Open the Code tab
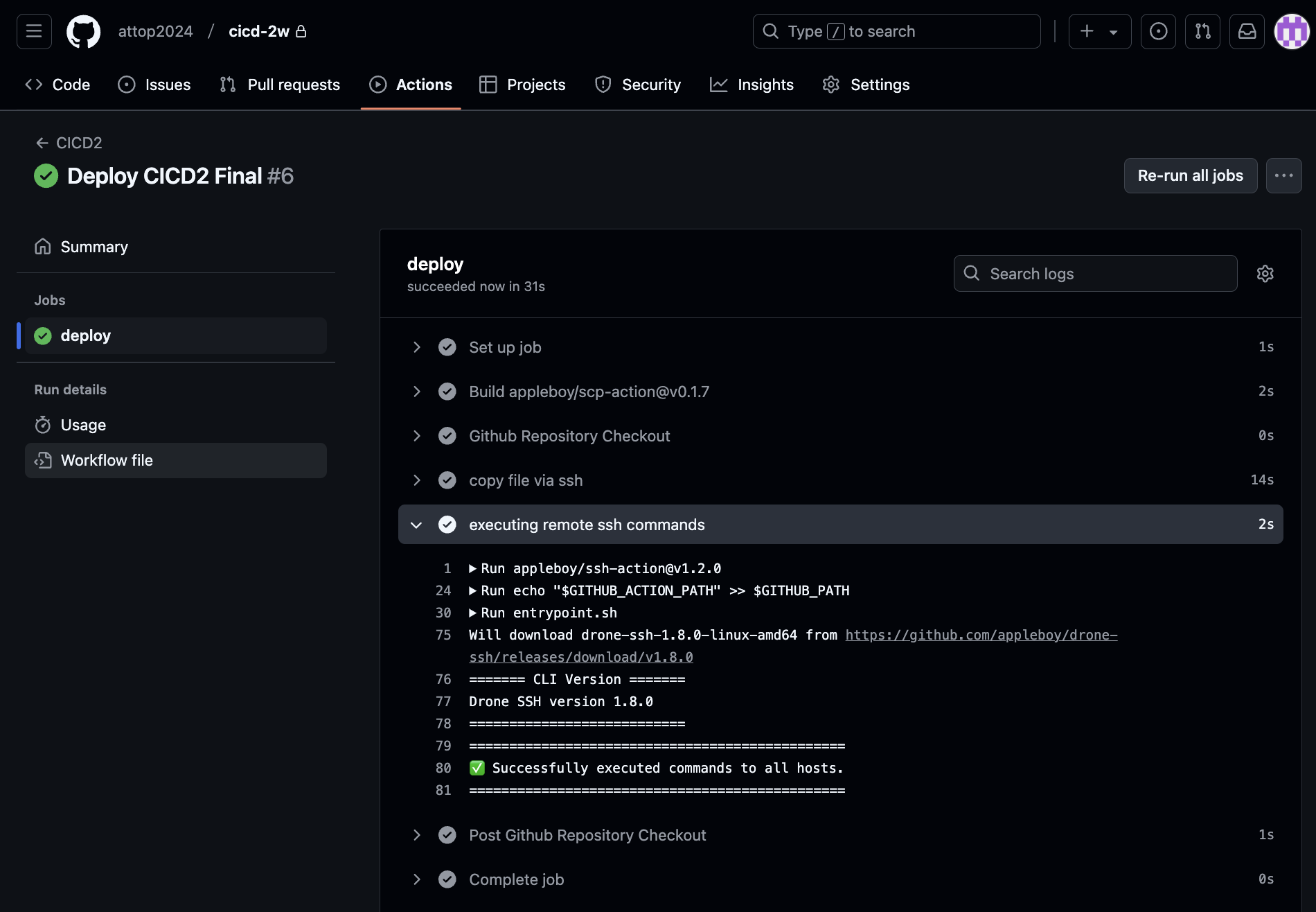The image size is (1316, 912). tap(57, 85)
